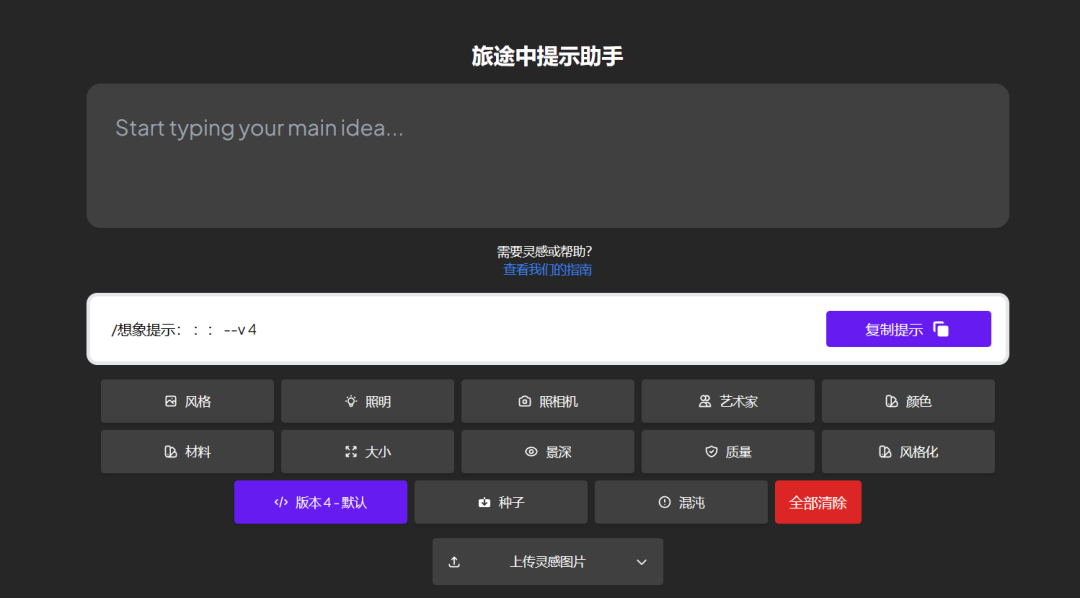
Task: Select the 材料 category
Action: click(x=187, y=451)
